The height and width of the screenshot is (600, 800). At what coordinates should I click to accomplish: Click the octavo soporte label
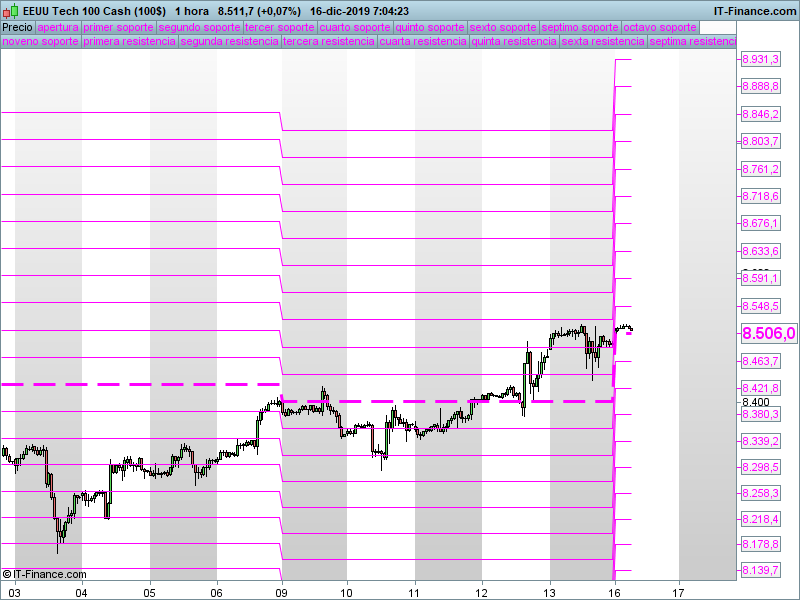(660, 28)
